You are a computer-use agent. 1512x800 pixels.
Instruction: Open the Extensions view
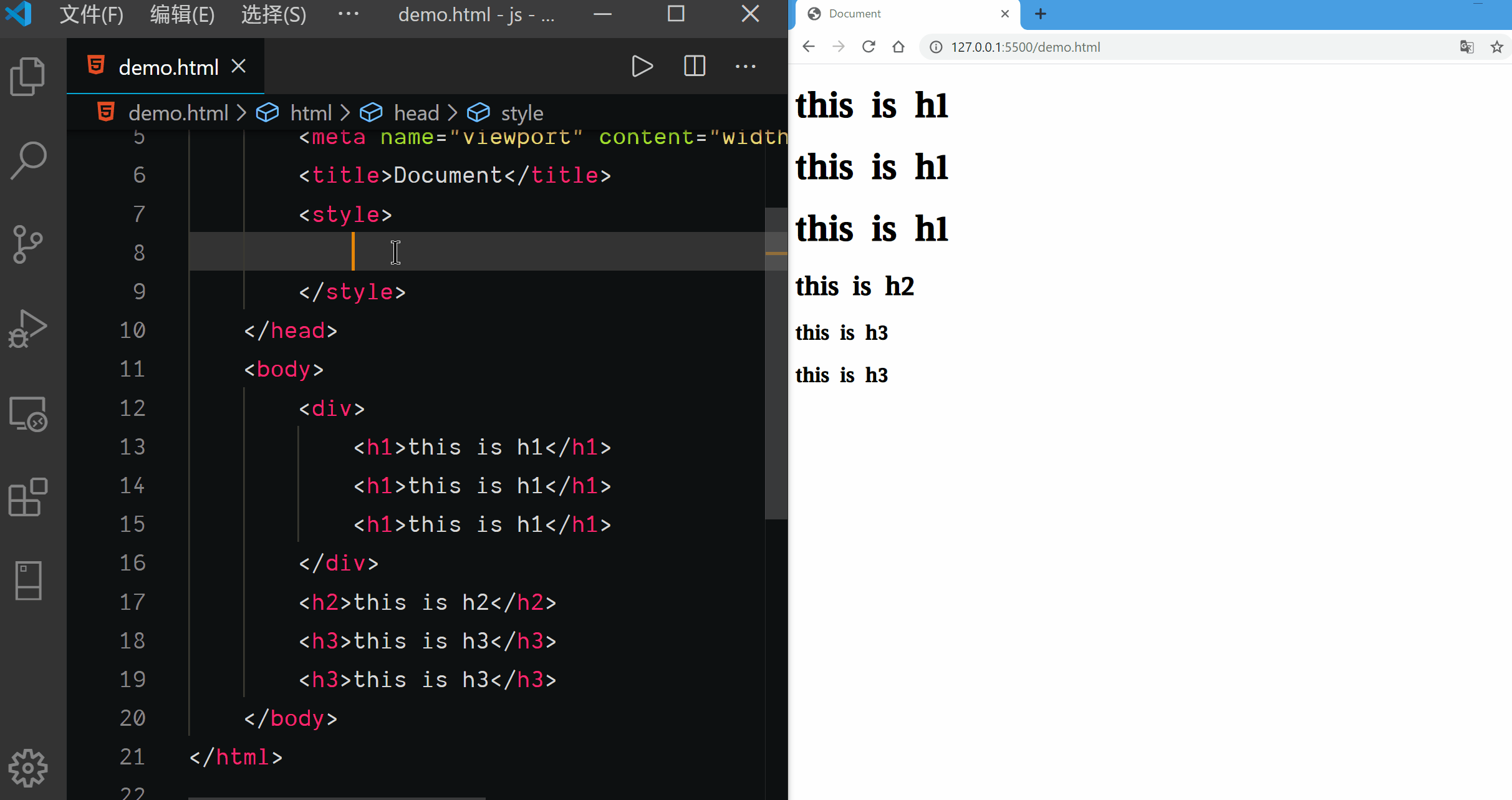[x=28, y=497]
